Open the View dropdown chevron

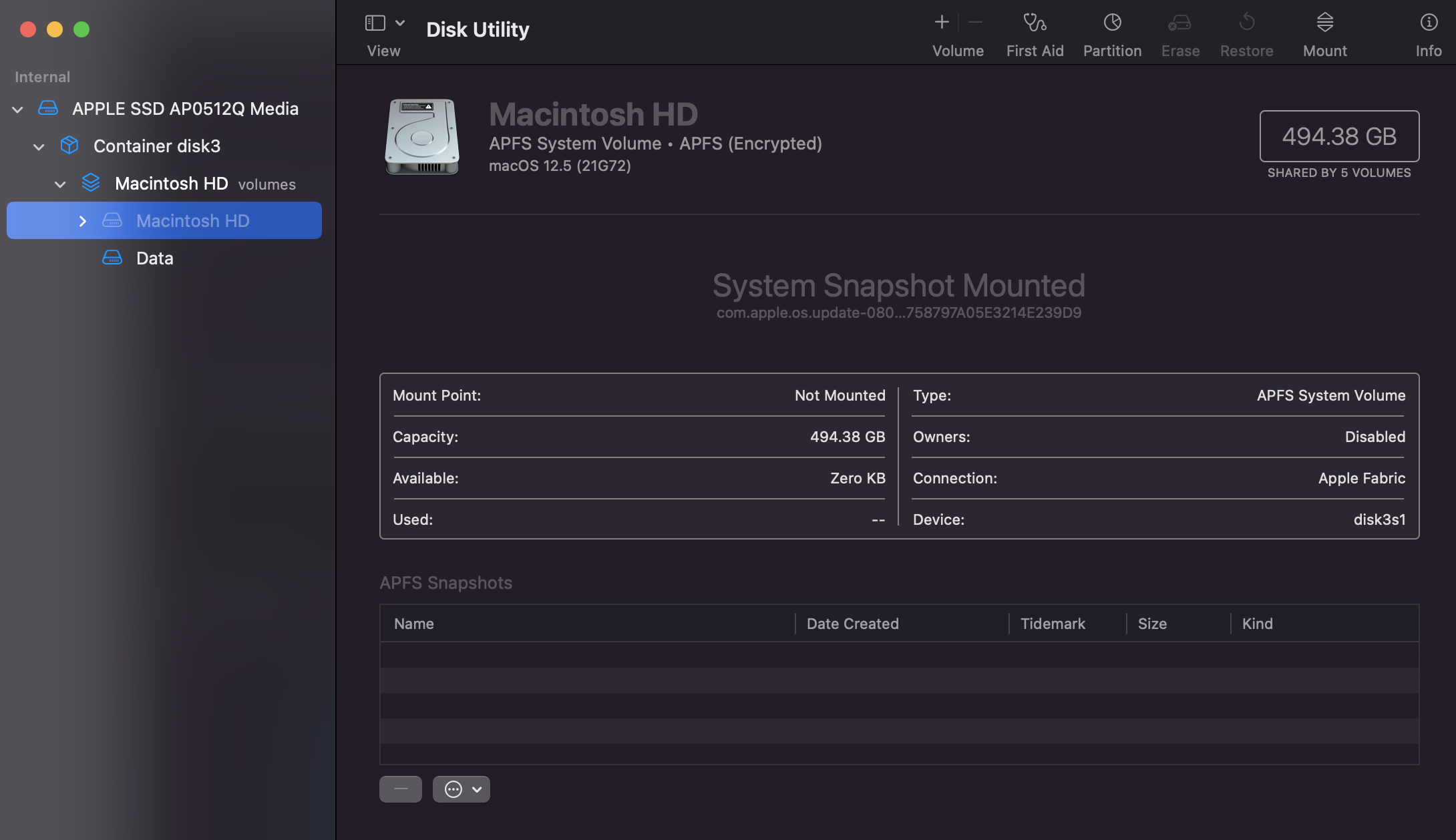[x=400, y=23]
